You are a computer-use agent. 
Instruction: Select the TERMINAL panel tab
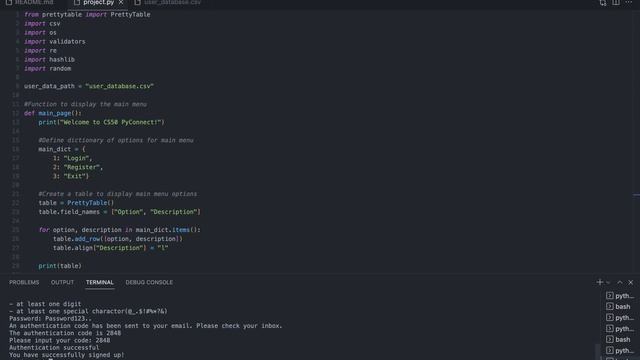(x=100, y=282)
